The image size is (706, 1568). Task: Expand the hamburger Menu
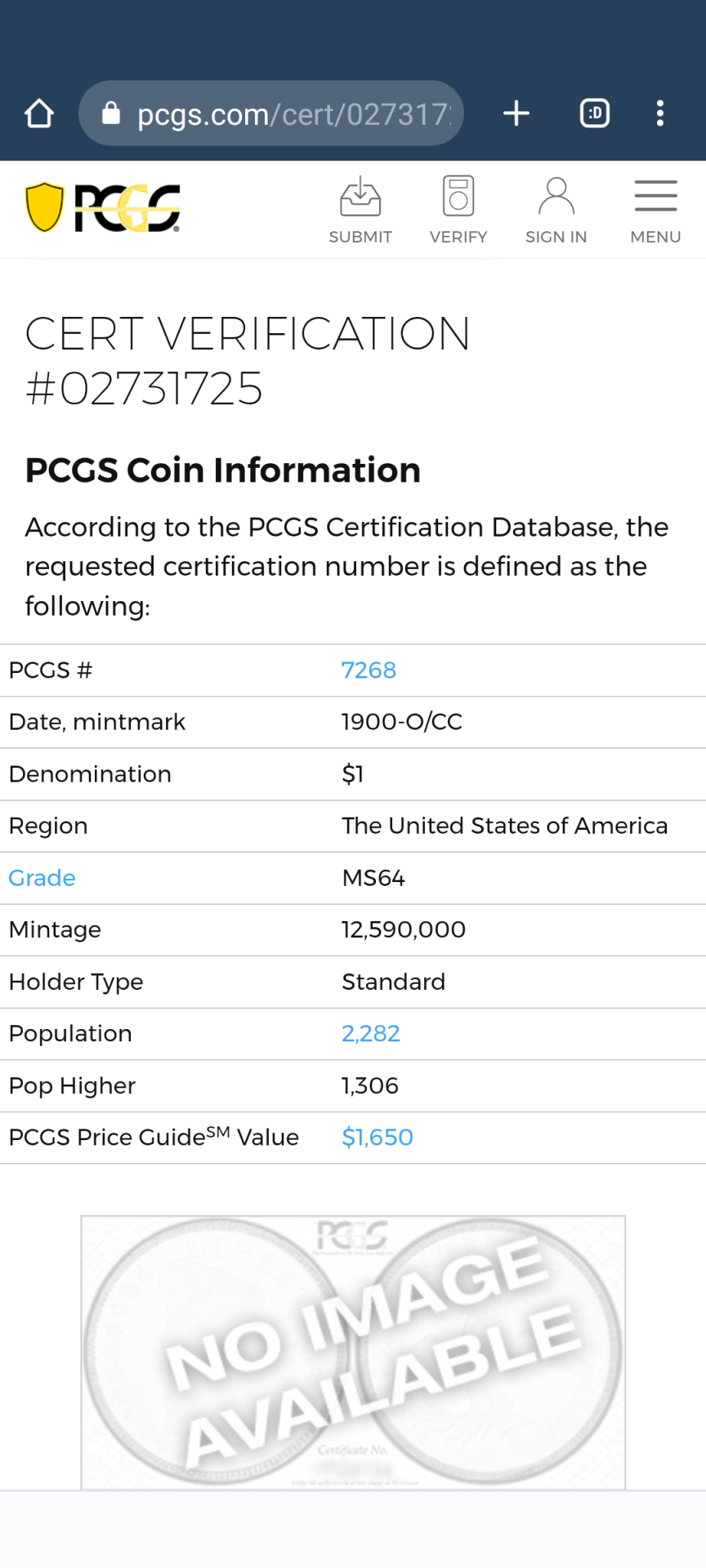(x=655, y=196)
